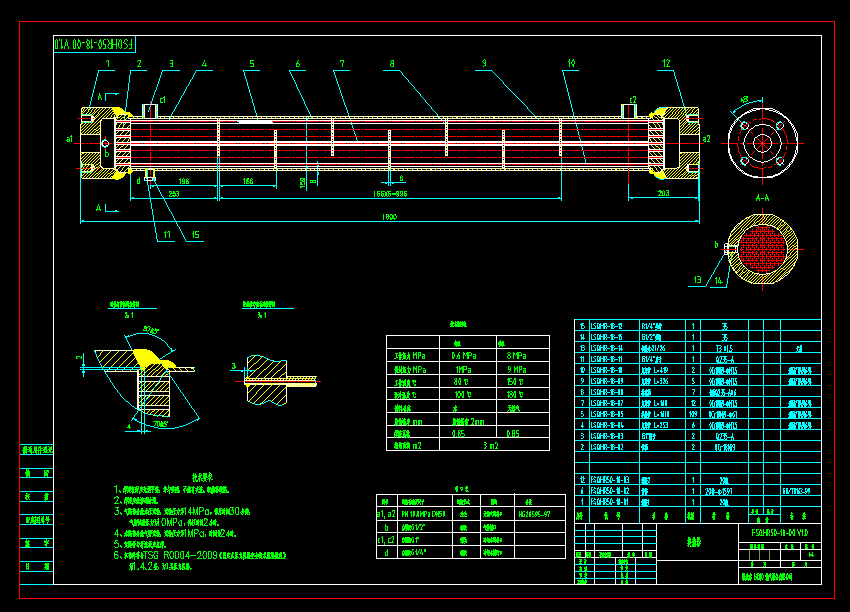Screen dimensions: 850x612
Task: Click balloon 13 pointing to the tube bundle section
Action: (697, 280)
